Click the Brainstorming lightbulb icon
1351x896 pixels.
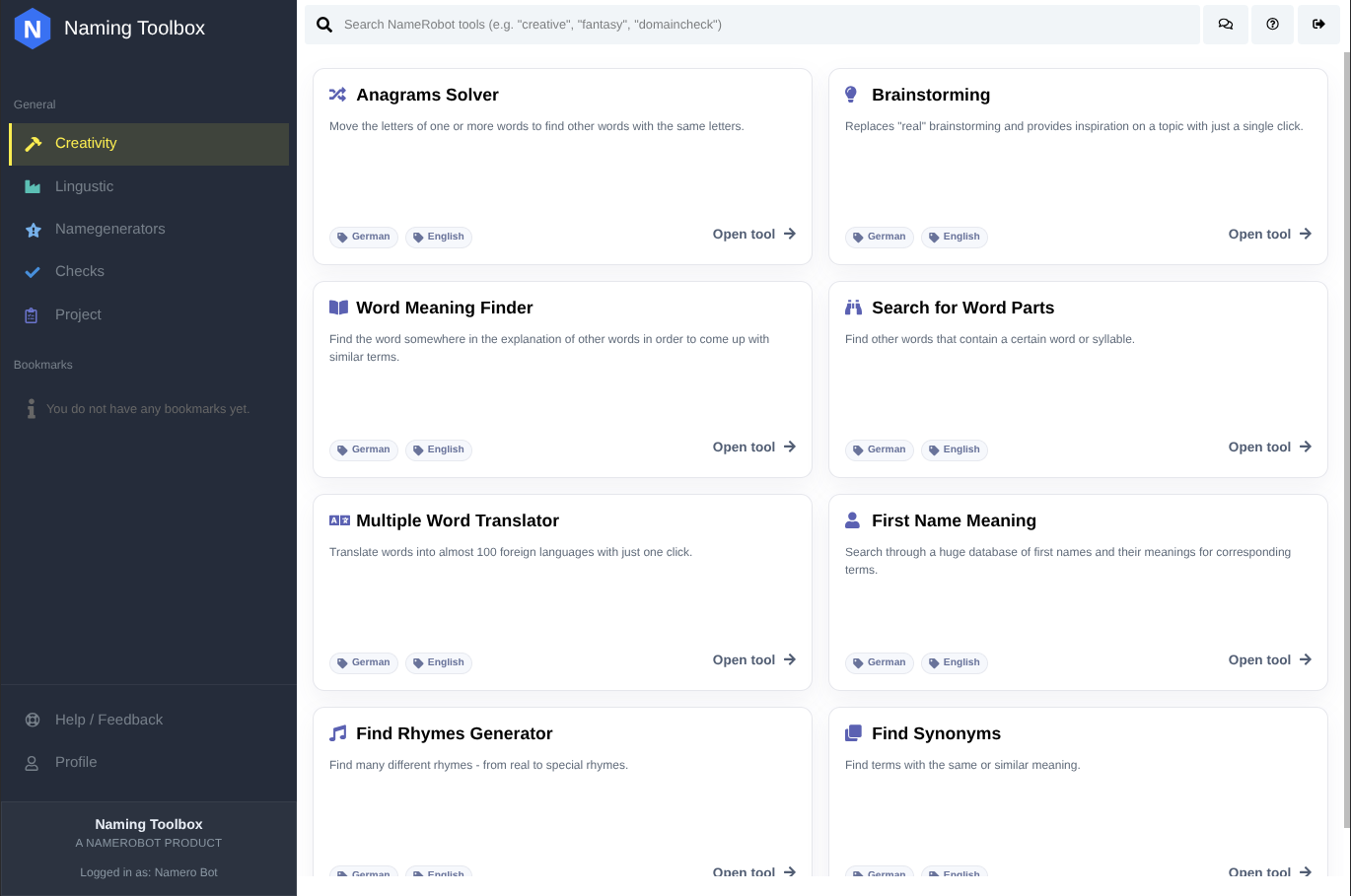[x=852, y=95]
